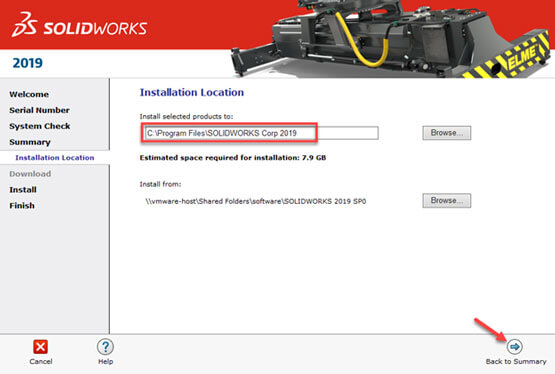Screen dimensions: 555x374
Task: Click the Cancel label text
Action: [x=41, y=361]
